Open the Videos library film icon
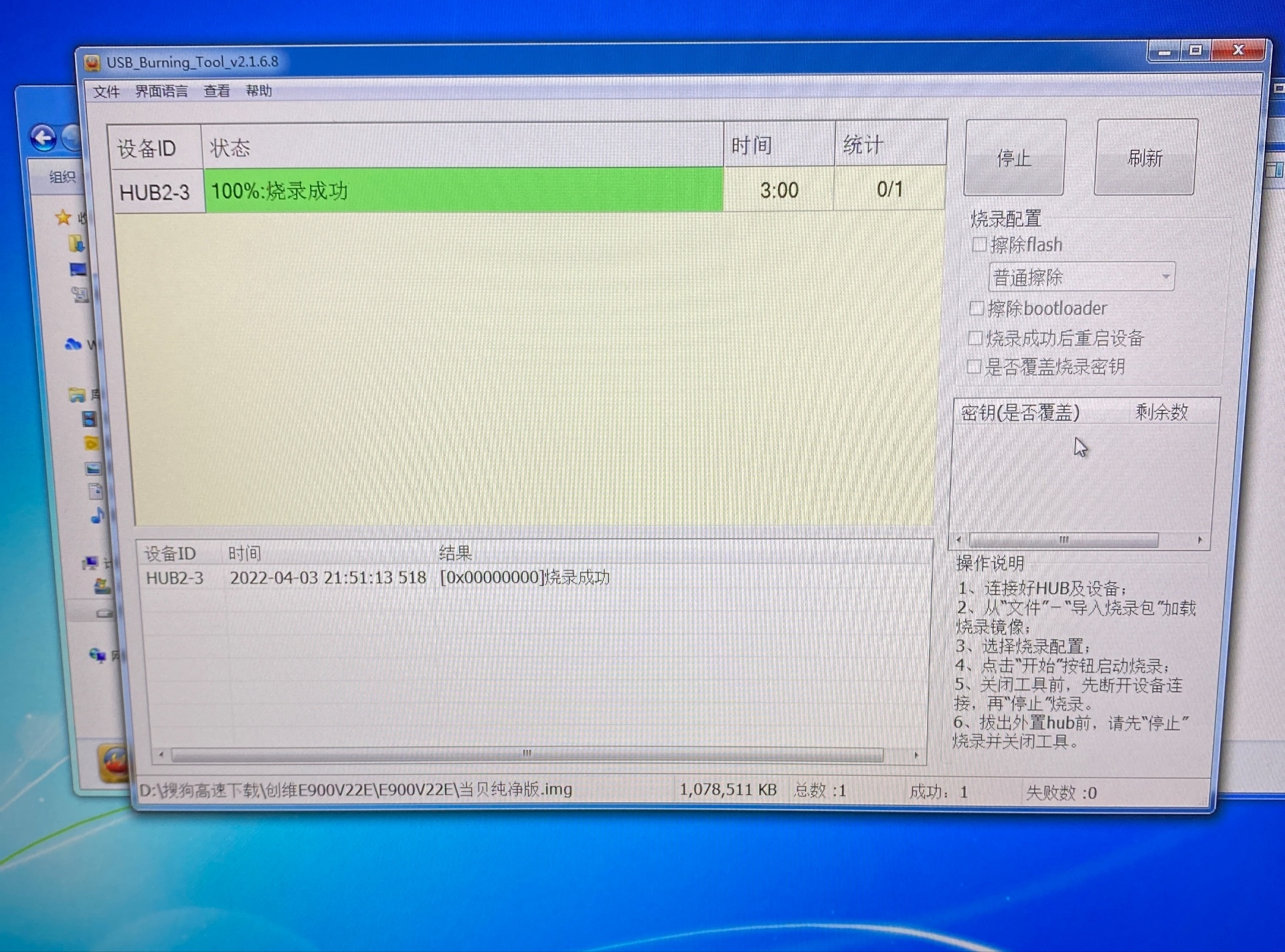 click(89, 419)
